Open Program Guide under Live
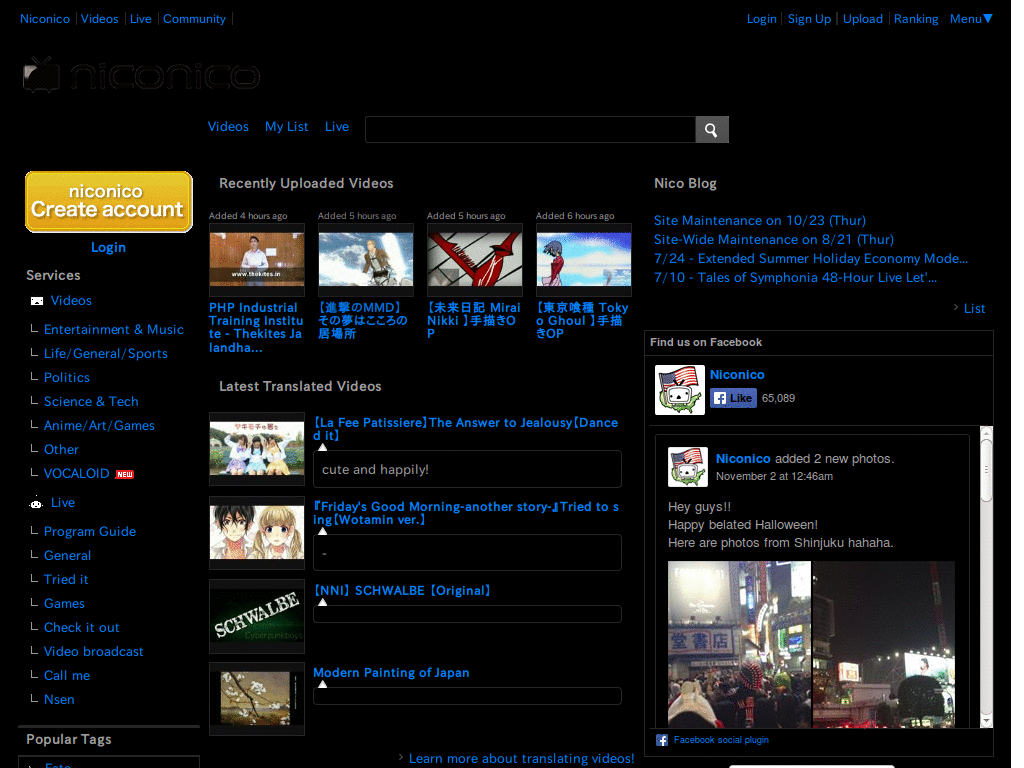1024x768 pixels. [x=90, y=532]
